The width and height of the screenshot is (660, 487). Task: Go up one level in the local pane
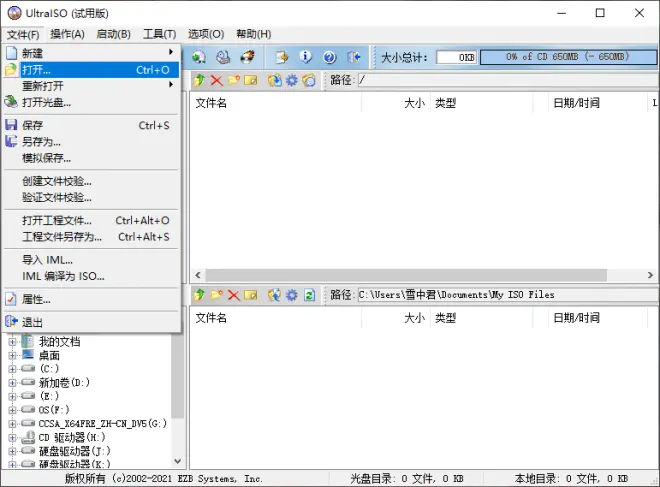(199, 295)
